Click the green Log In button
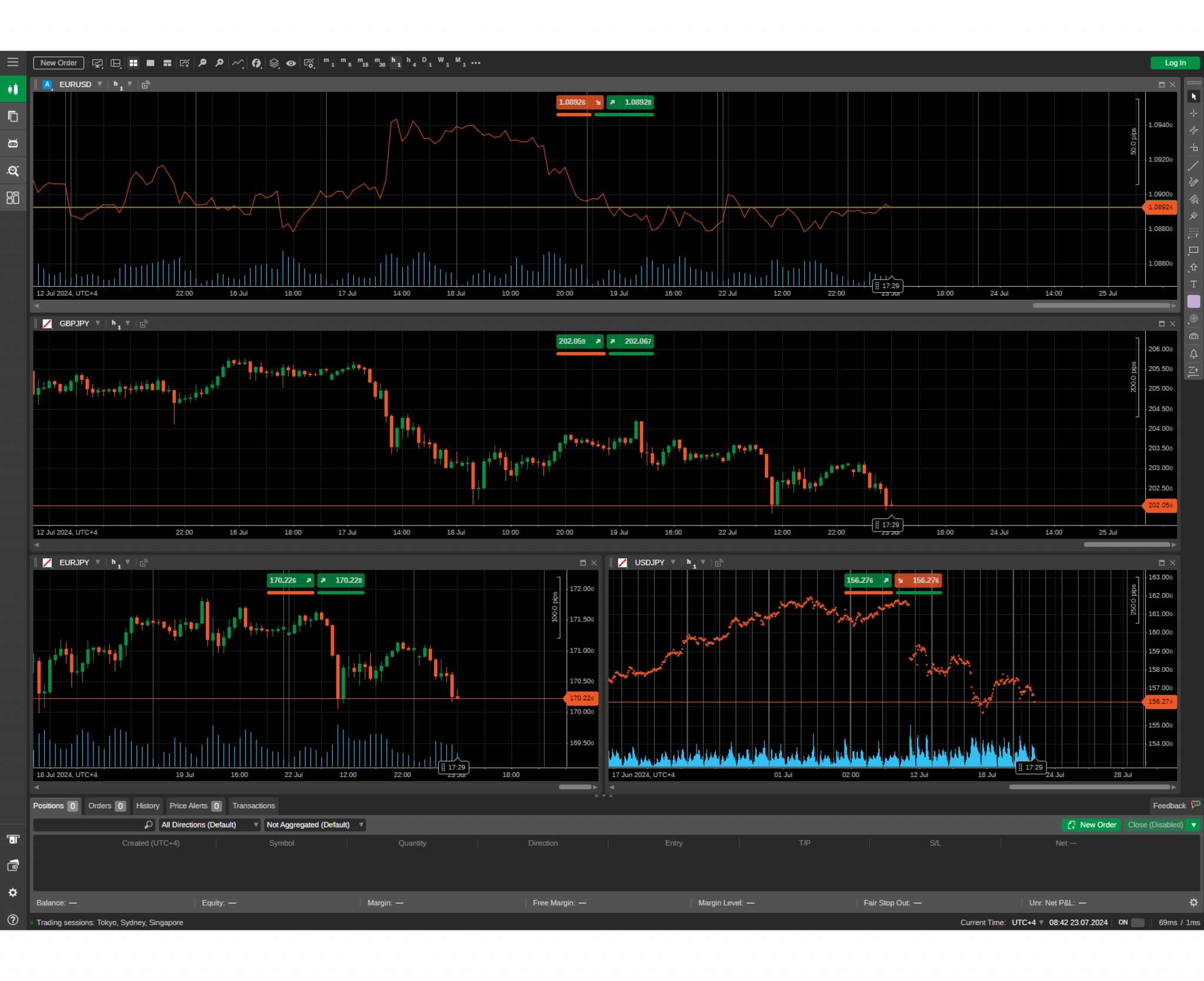Screen dimensions: 1204x981 click(1175, 63)
